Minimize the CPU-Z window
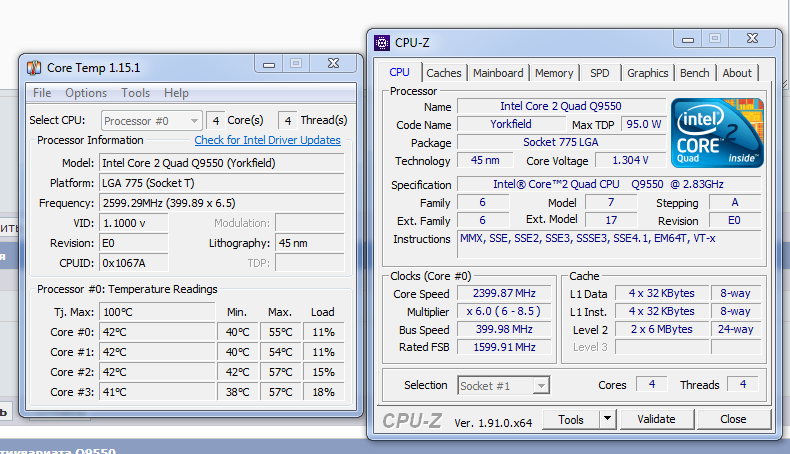Screen dimensions: 790x454 (688, 39)
